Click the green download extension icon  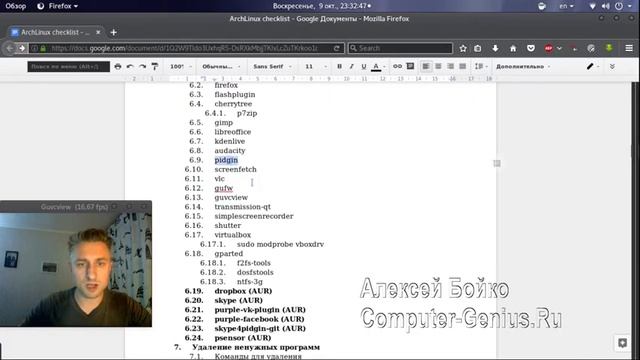(609, 48)
